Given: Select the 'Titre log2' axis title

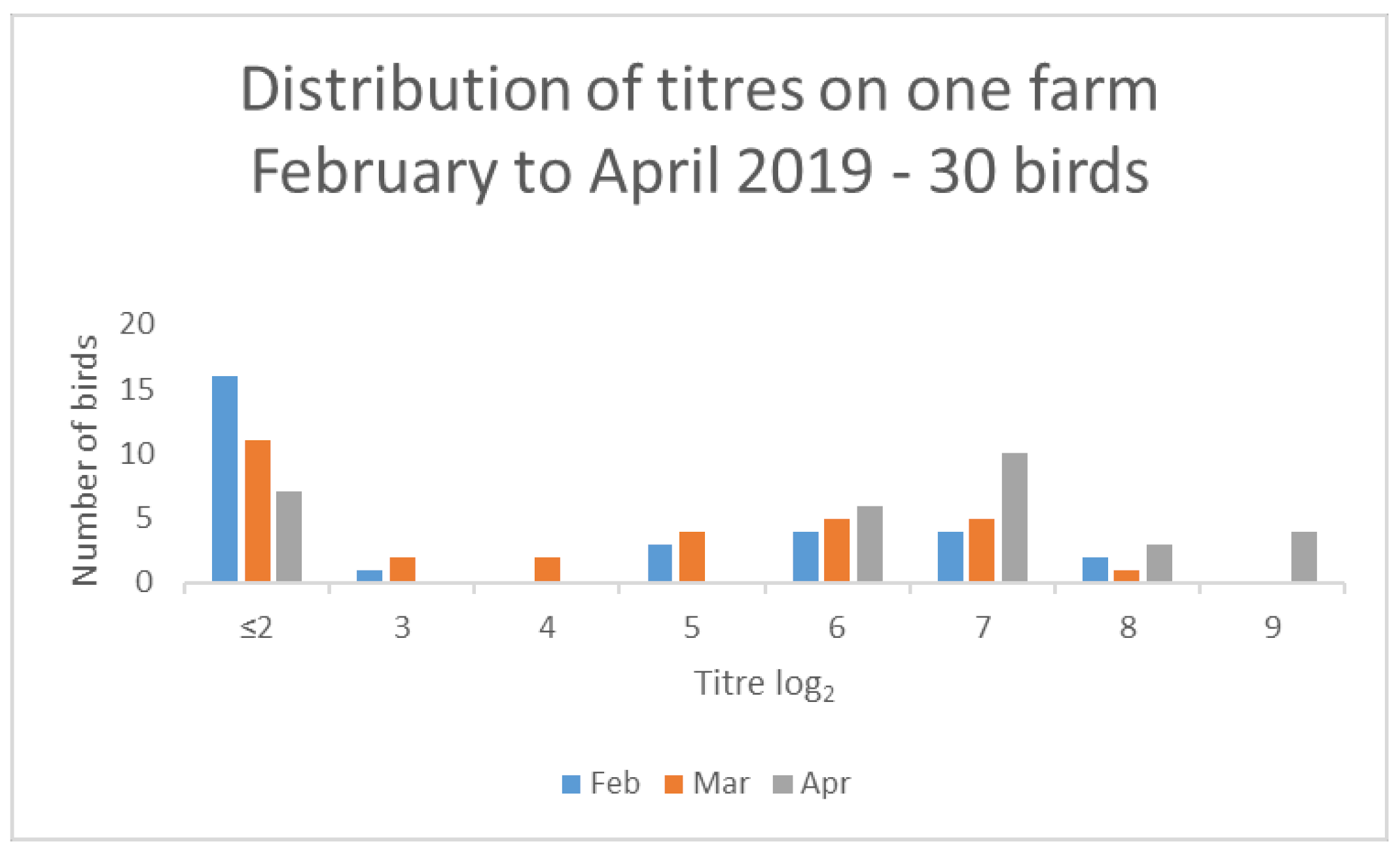Looking at the screenshot, I should [x=764, y=684].
